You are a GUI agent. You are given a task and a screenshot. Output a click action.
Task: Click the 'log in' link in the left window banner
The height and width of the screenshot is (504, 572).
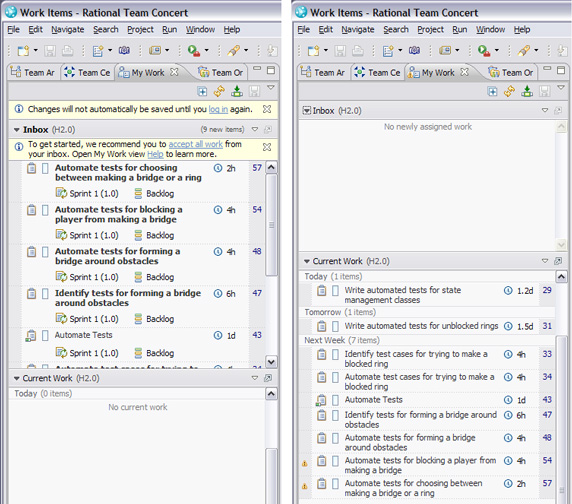tap(218, 109)
